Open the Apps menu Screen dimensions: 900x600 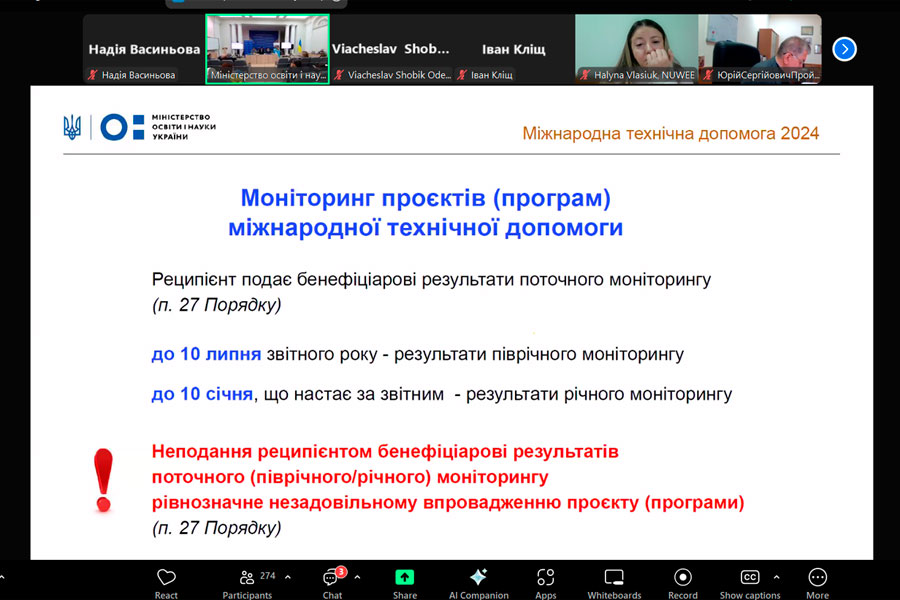pyautogui.click(x=546, y=583)
